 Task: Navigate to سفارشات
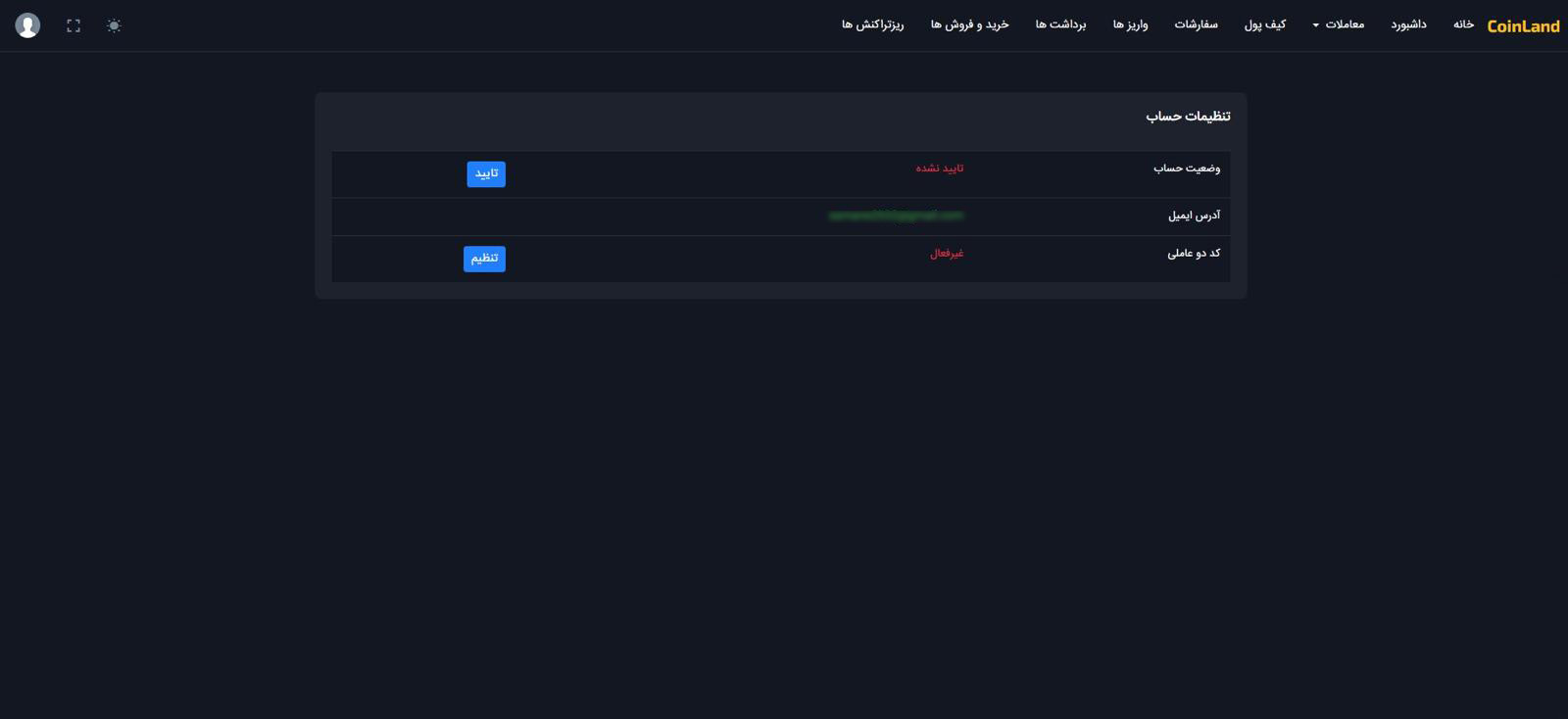(x=1196, y=24)
